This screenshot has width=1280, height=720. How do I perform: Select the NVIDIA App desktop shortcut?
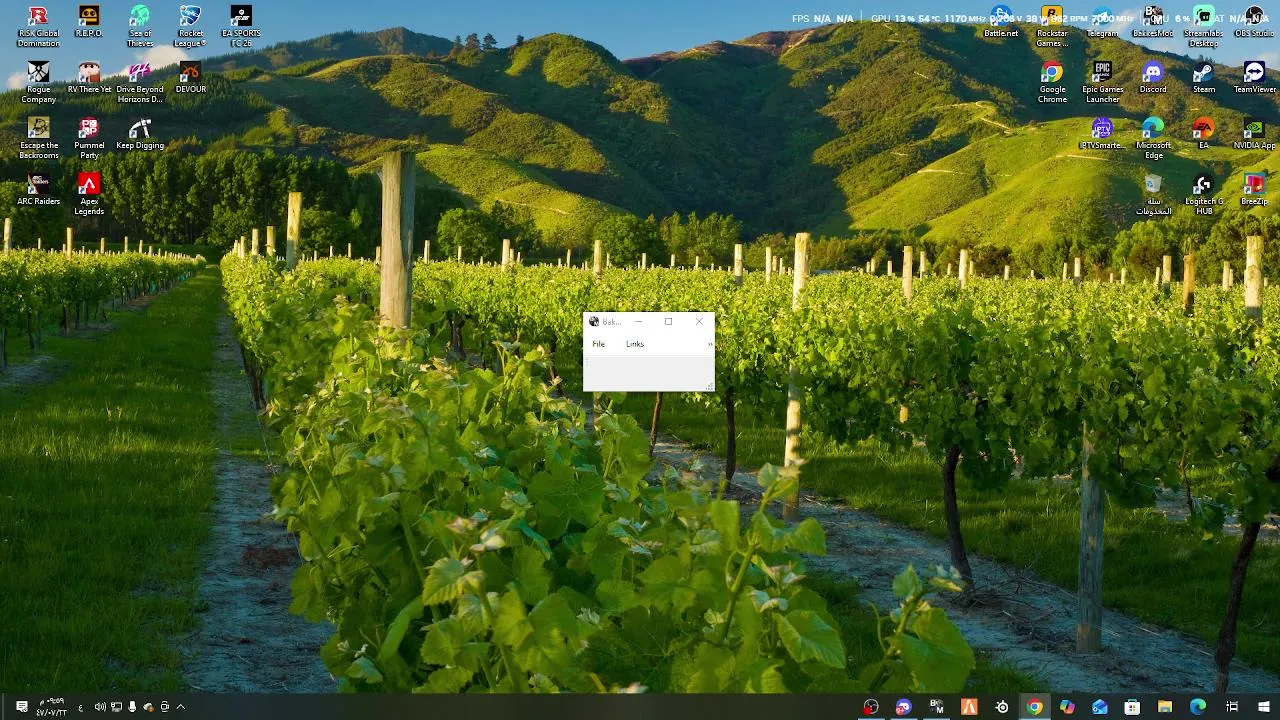[1254, 134]
